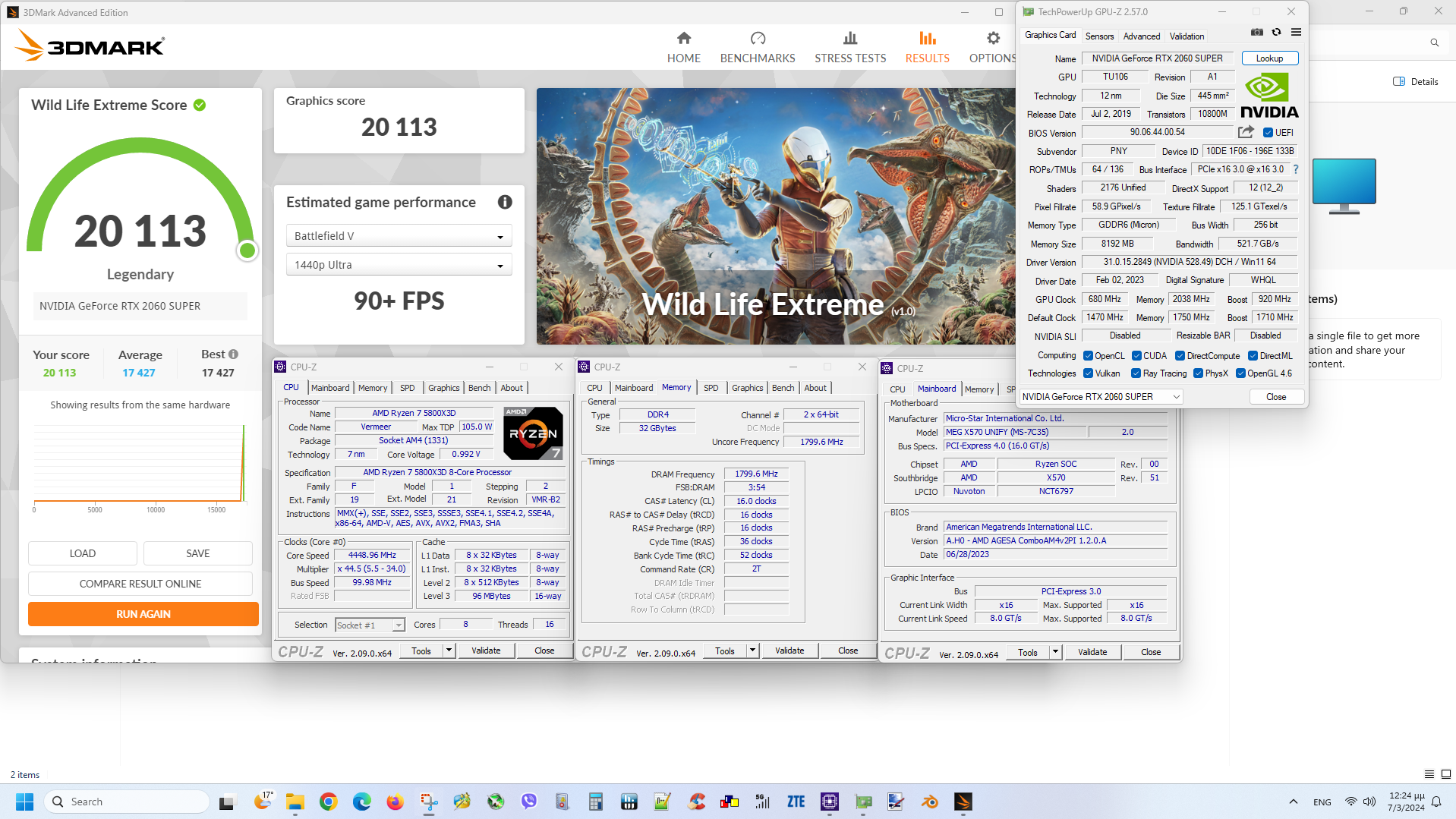
Task: Expand the Tools arrow in the CPU-Z Memory window
Action: (752, 650)
